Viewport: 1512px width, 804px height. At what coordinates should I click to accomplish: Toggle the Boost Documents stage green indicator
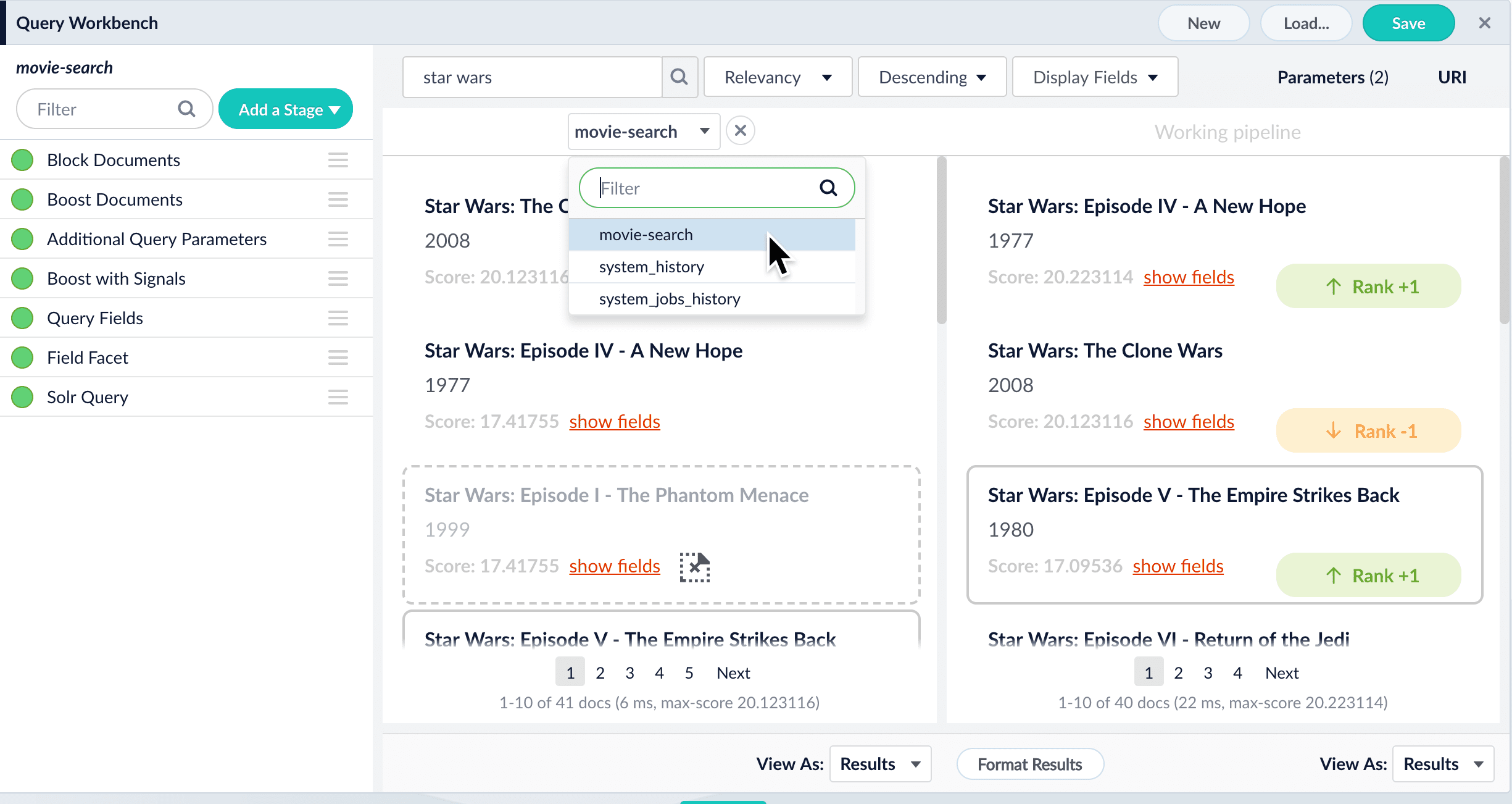point(23,199)
